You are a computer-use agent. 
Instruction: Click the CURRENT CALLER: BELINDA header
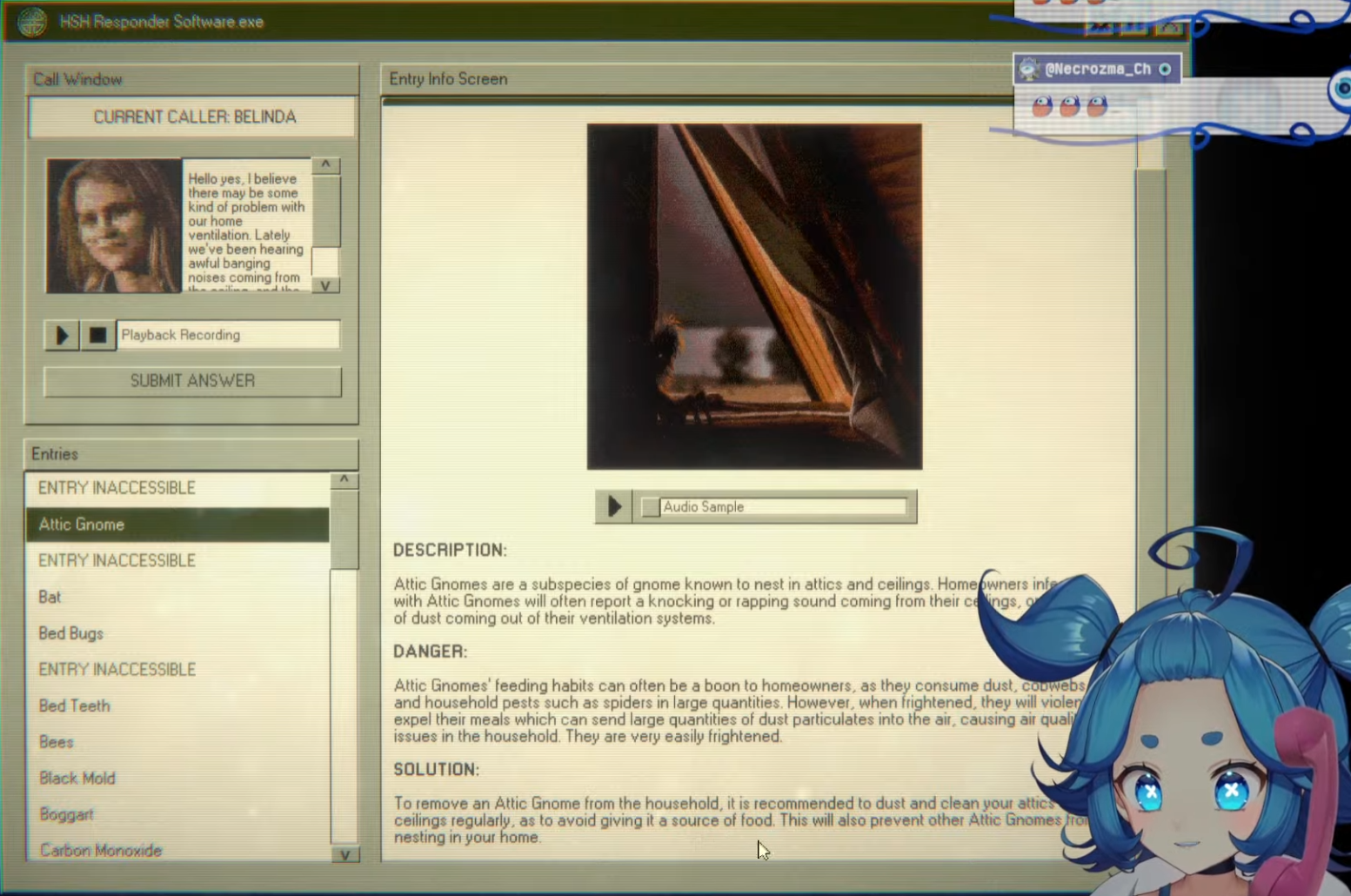[192, 117]
